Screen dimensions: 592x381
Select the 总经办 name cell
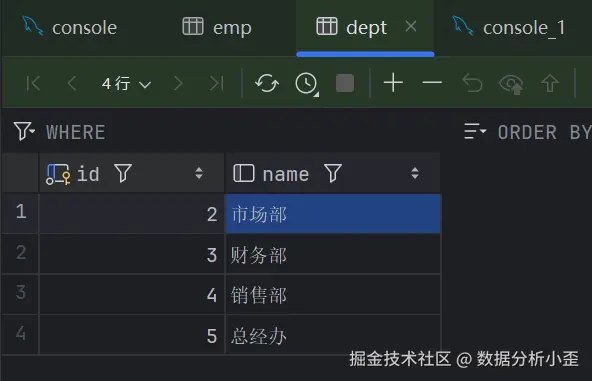[x=333, y=335]
